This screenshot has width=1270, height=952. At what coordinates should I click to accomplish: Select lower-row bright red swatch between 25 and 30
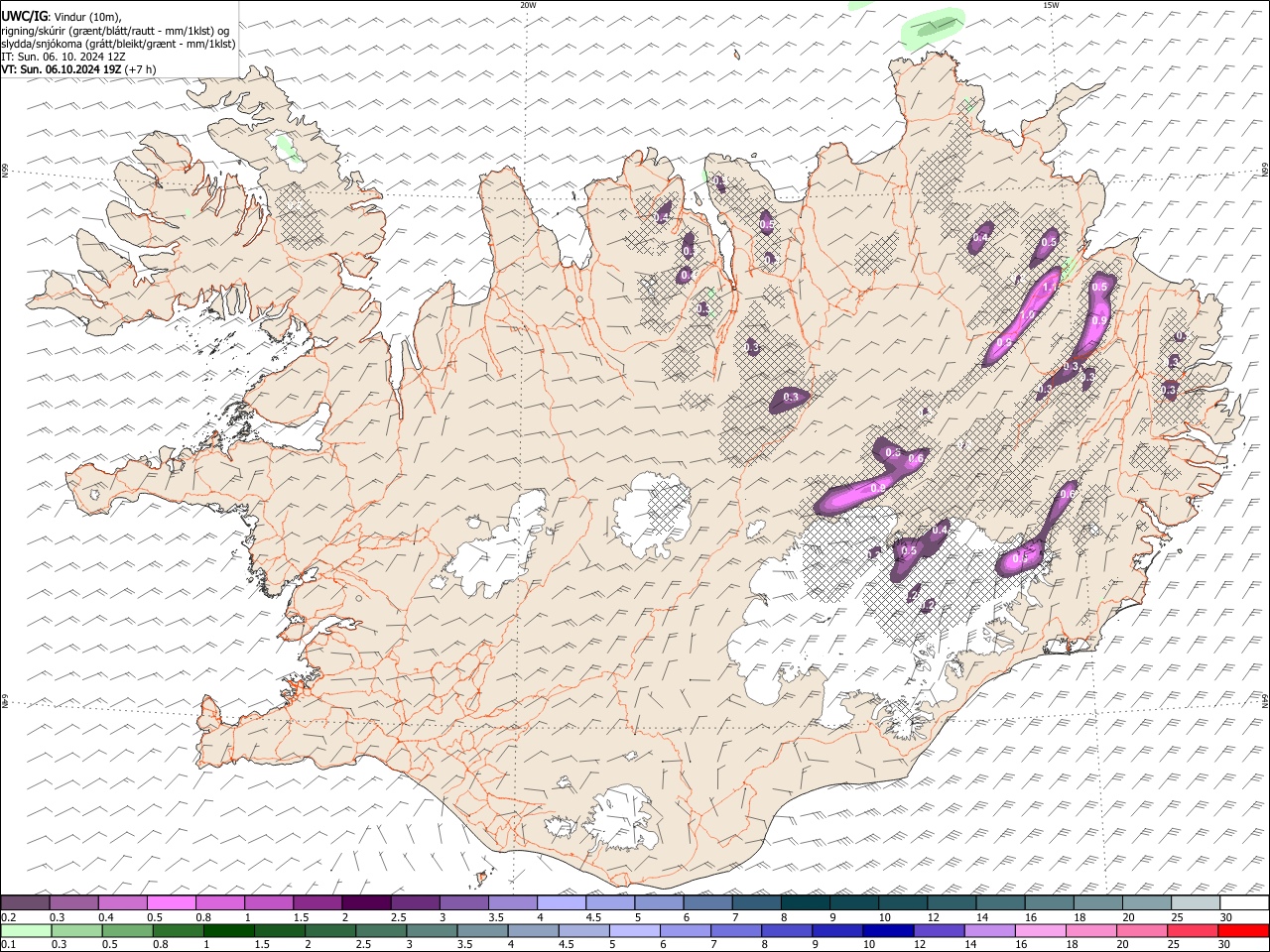pyautogui.click(x=1242, y=930)
